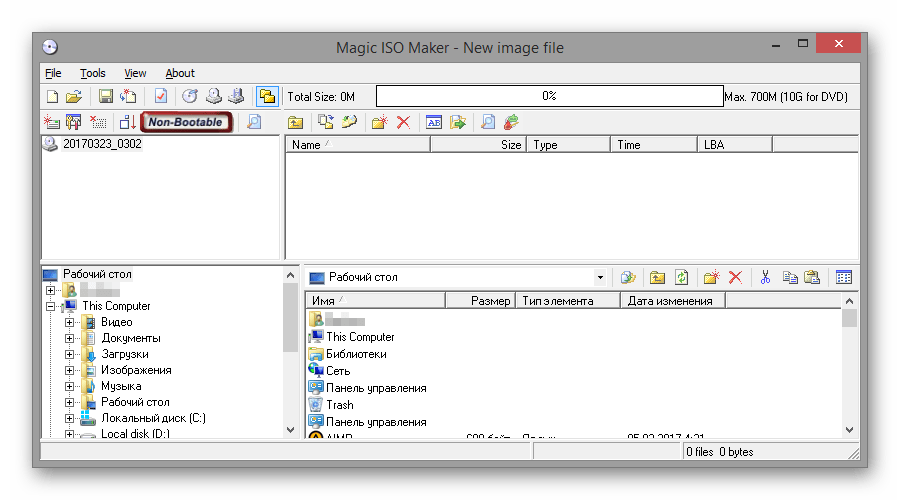The width and height of the screenshot is (900, 500).
Task: Toggle the list view icon in browser toolbar
Action: [843, 278]
